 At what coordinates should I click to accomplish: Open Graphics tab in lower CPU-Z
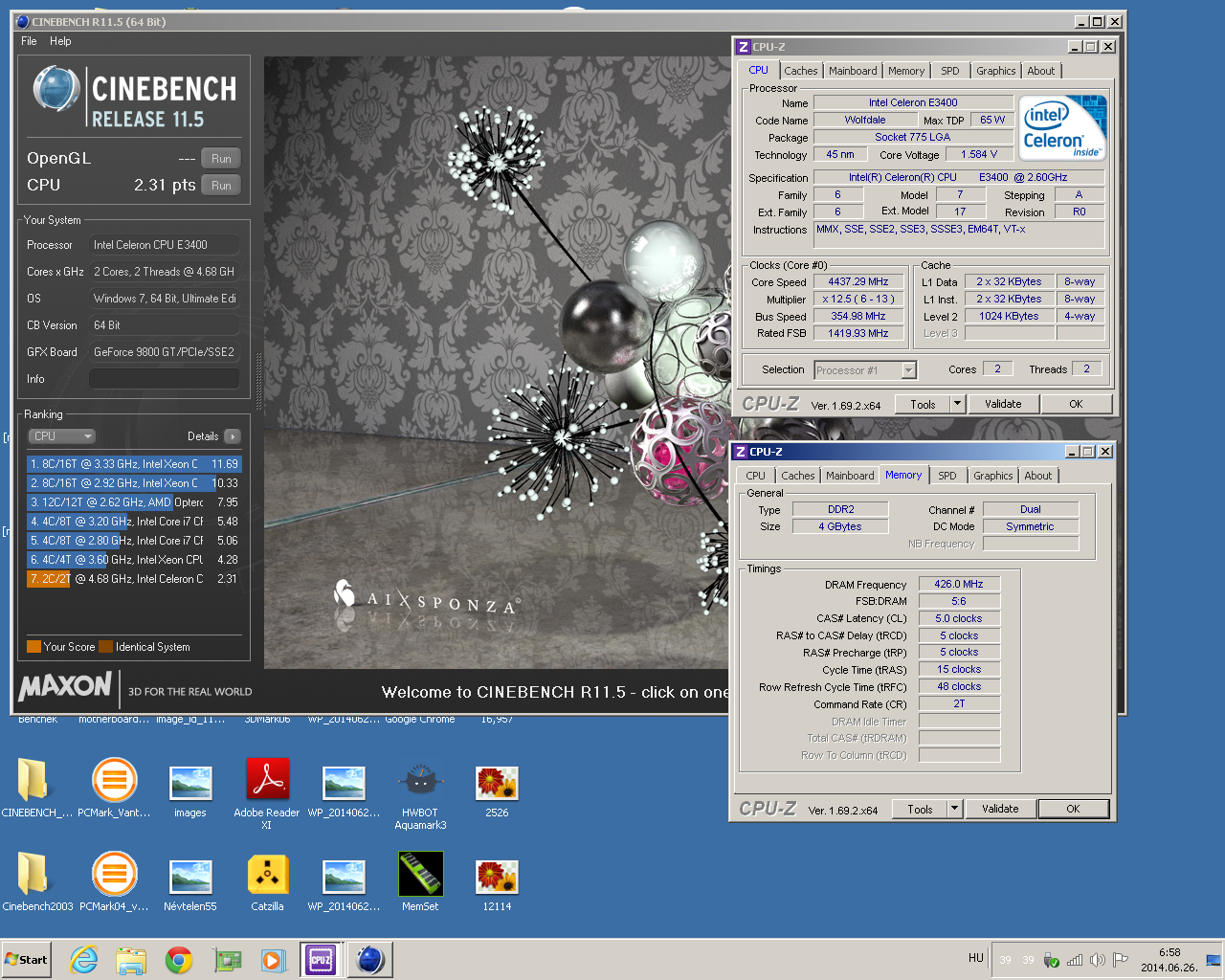tap(993, 476)
